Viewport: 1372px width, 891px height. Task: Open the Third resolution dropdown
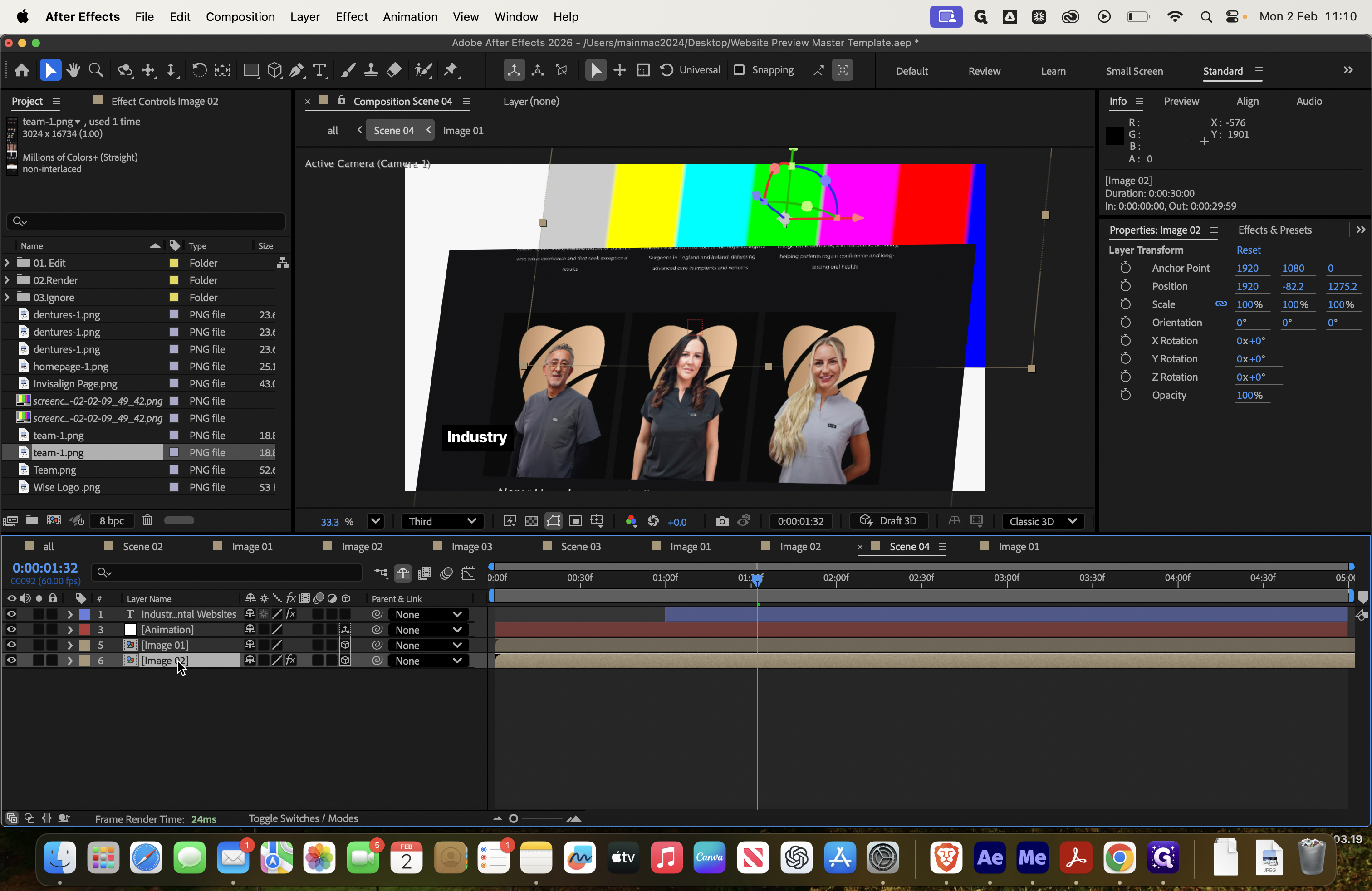(x=441, y=522)
